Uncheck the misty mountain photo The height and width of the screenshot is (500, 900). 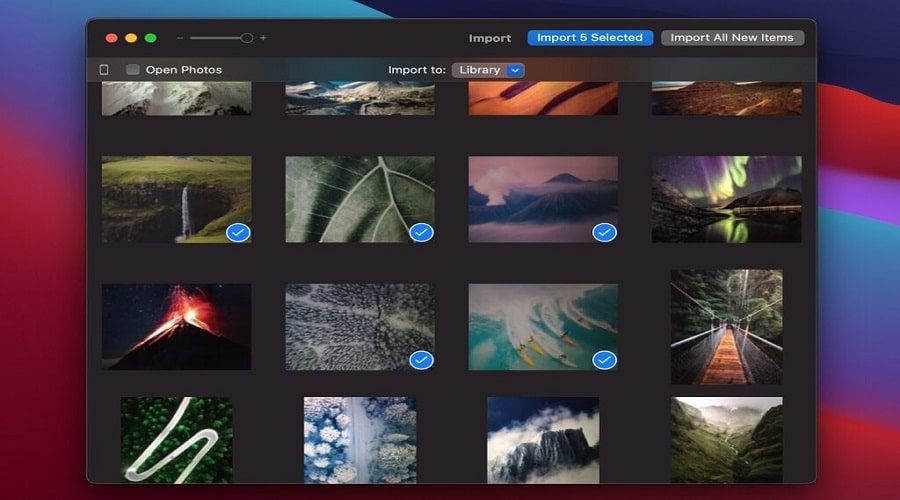click(x=604, y=232)
